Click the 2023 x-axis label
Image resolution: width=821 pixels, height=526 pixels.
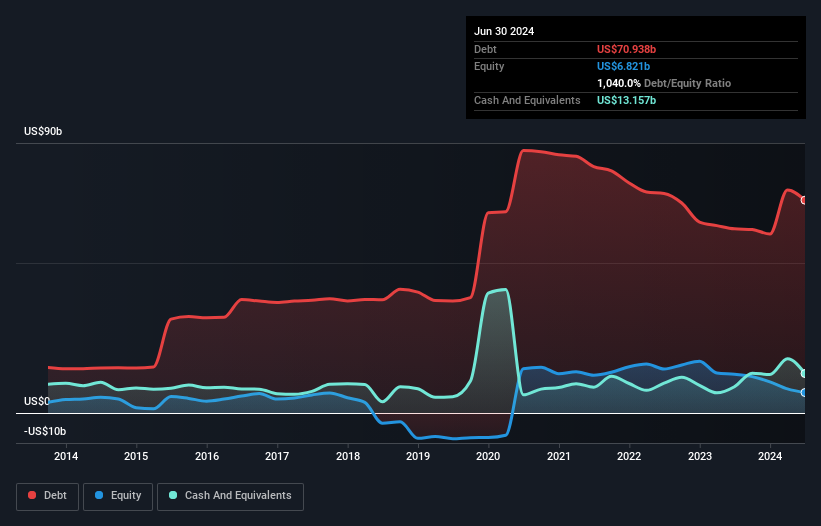tap(700, 456)
